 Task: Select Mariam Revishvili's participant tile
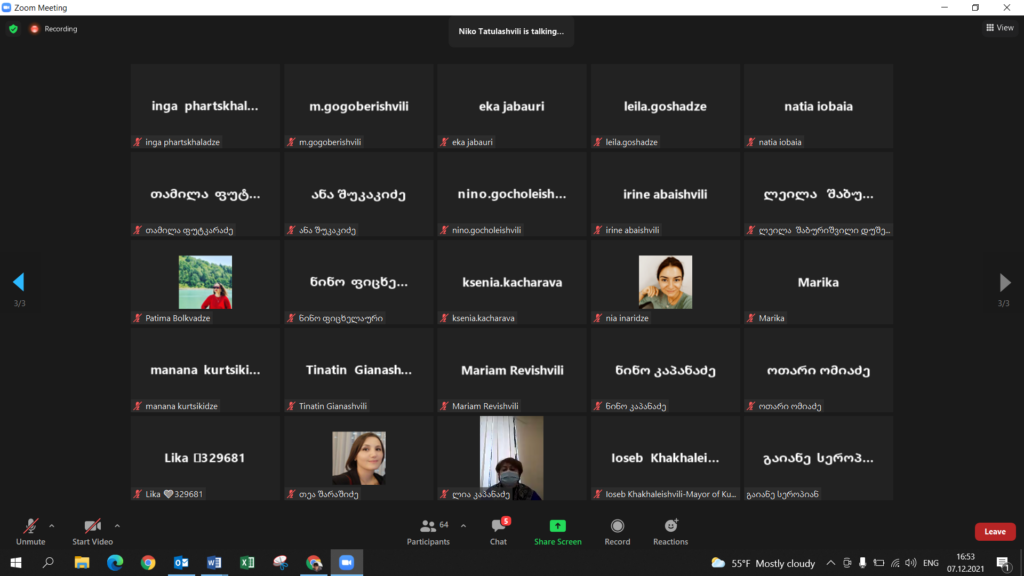[511, 371]
